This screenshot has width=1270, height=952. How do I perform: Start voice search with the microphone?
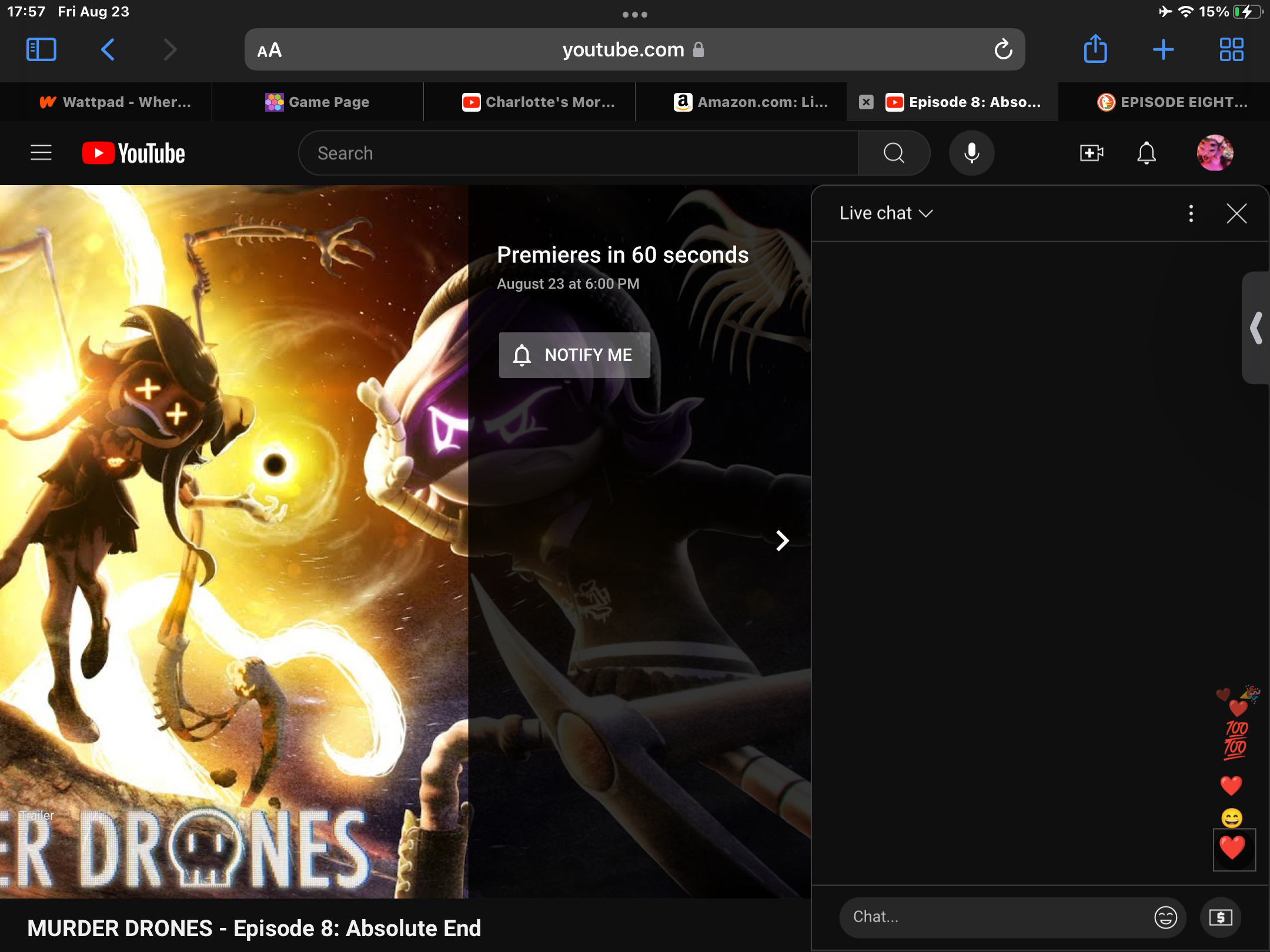coord(972,153)
